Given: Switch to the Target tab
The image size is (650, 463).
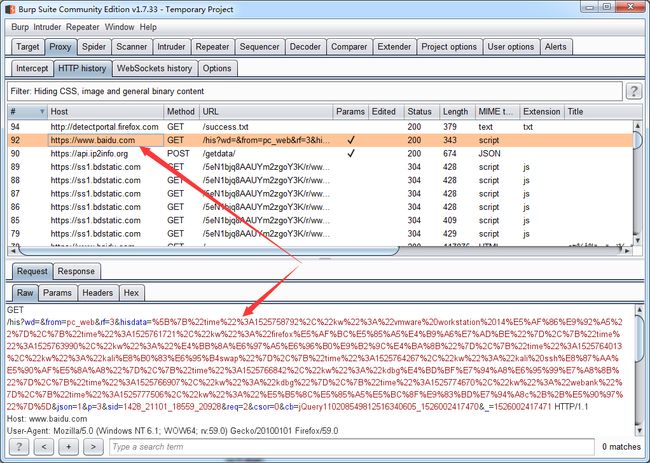Looking at the screenshot, I should coord(27,47).
